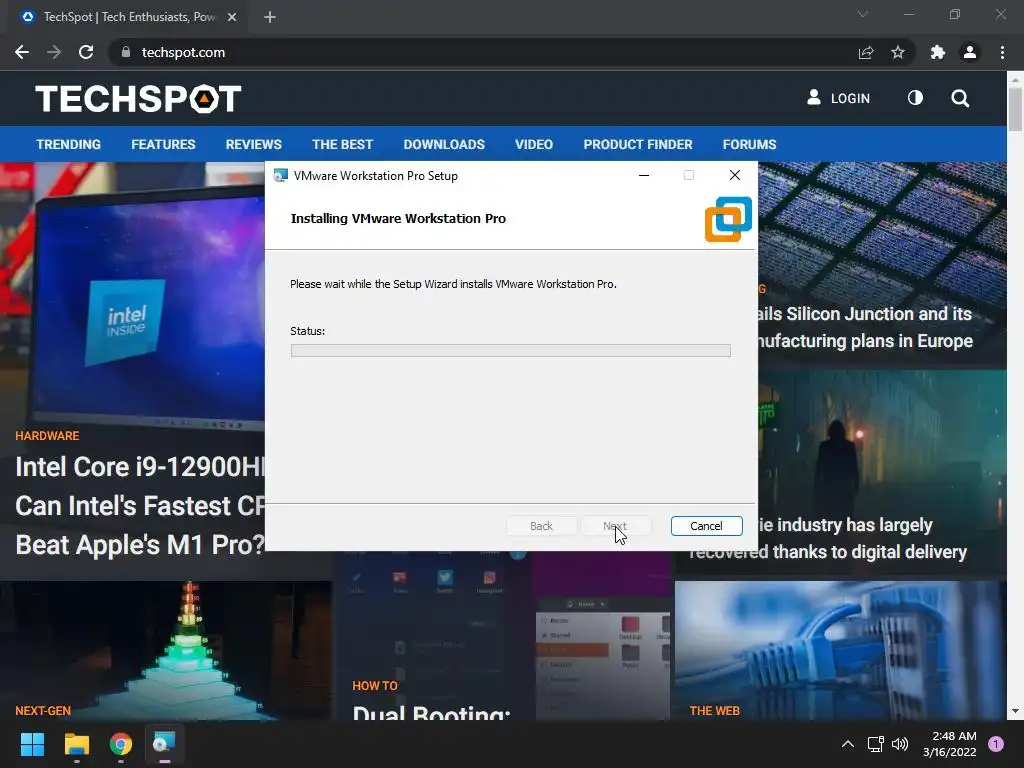
Task: Click the browser forward arrow
Action: coord(54,52)
